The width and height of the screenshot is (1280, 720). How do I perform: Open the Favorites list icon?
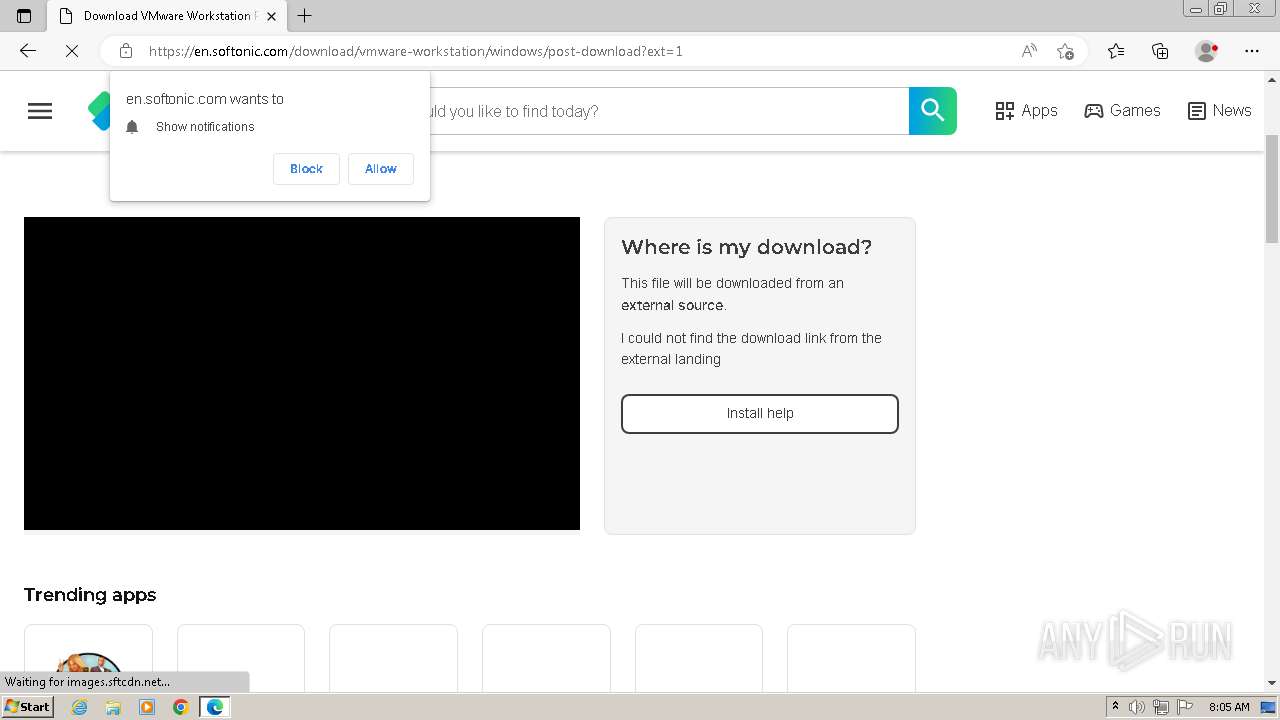point(1116,51)
